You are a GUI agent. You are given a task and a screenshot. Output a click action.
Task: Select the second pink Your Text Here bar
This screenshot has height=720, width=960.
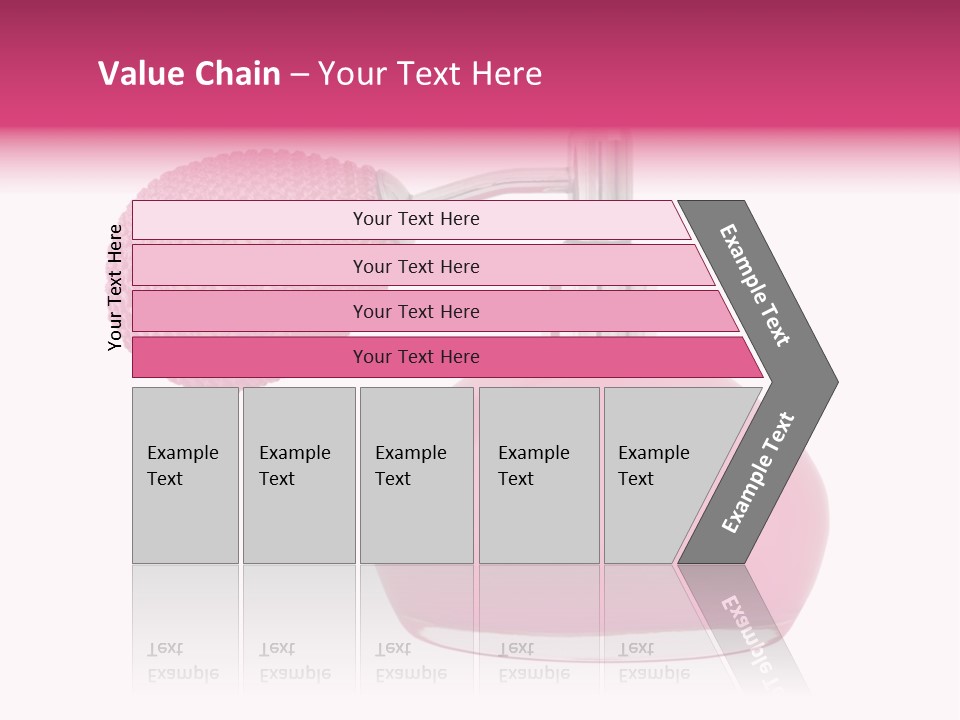[415, 266]
